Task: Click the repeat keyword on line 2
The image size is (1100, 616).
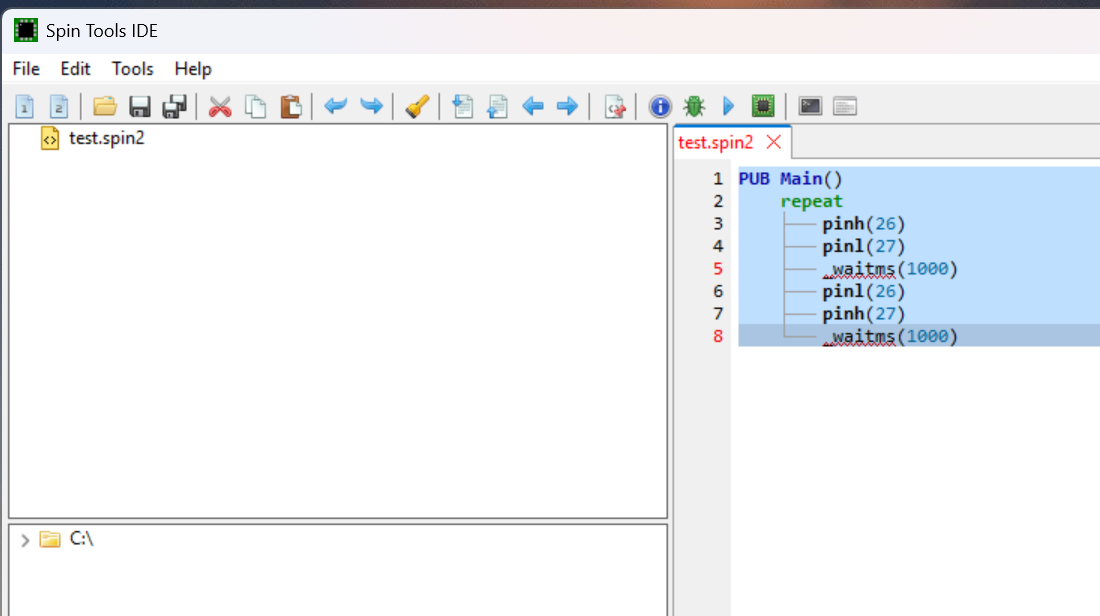Action: (811, 201)
